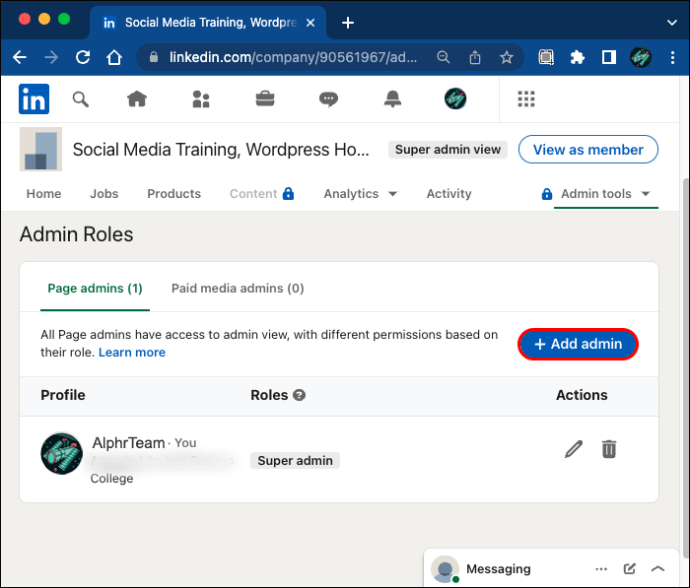Open Messaging speech bubble icon in navbar
690x588 pixels.
coord(328,99)
